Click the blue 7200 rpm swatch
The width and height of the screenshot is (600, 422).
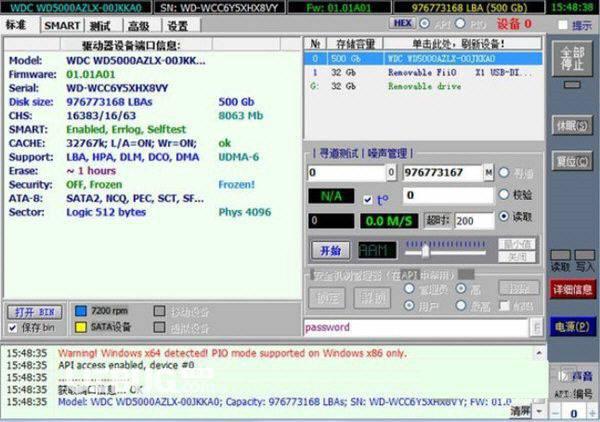point(81,311)
